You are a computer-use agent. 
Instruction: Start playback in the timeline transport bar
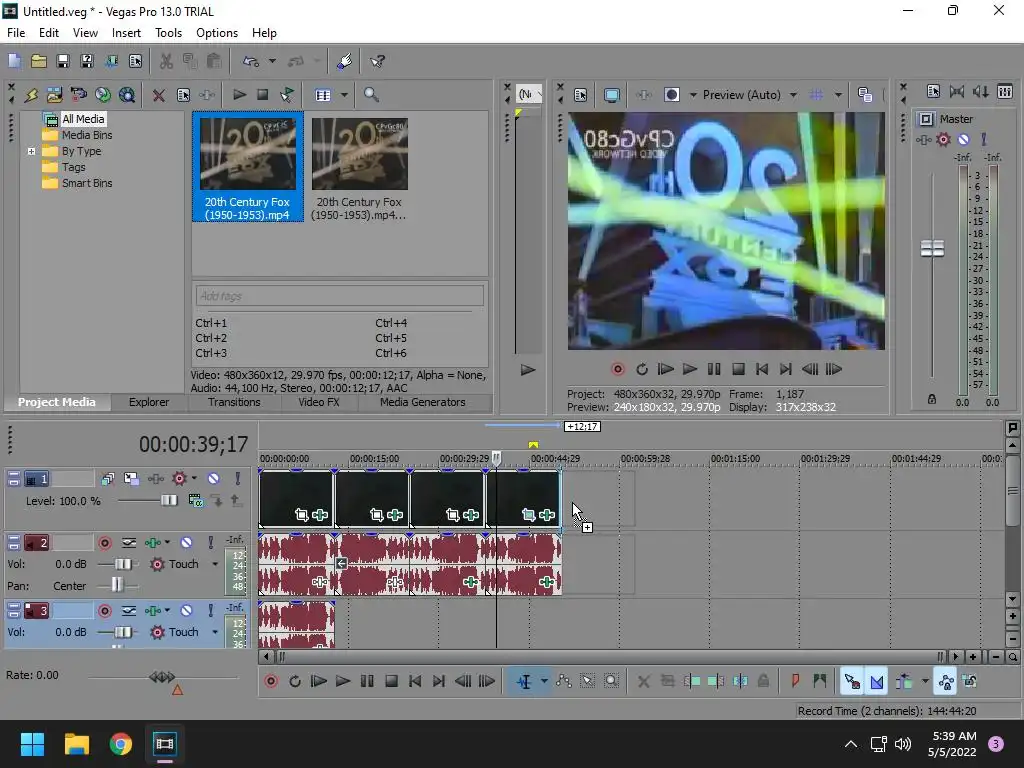point(343,681)
